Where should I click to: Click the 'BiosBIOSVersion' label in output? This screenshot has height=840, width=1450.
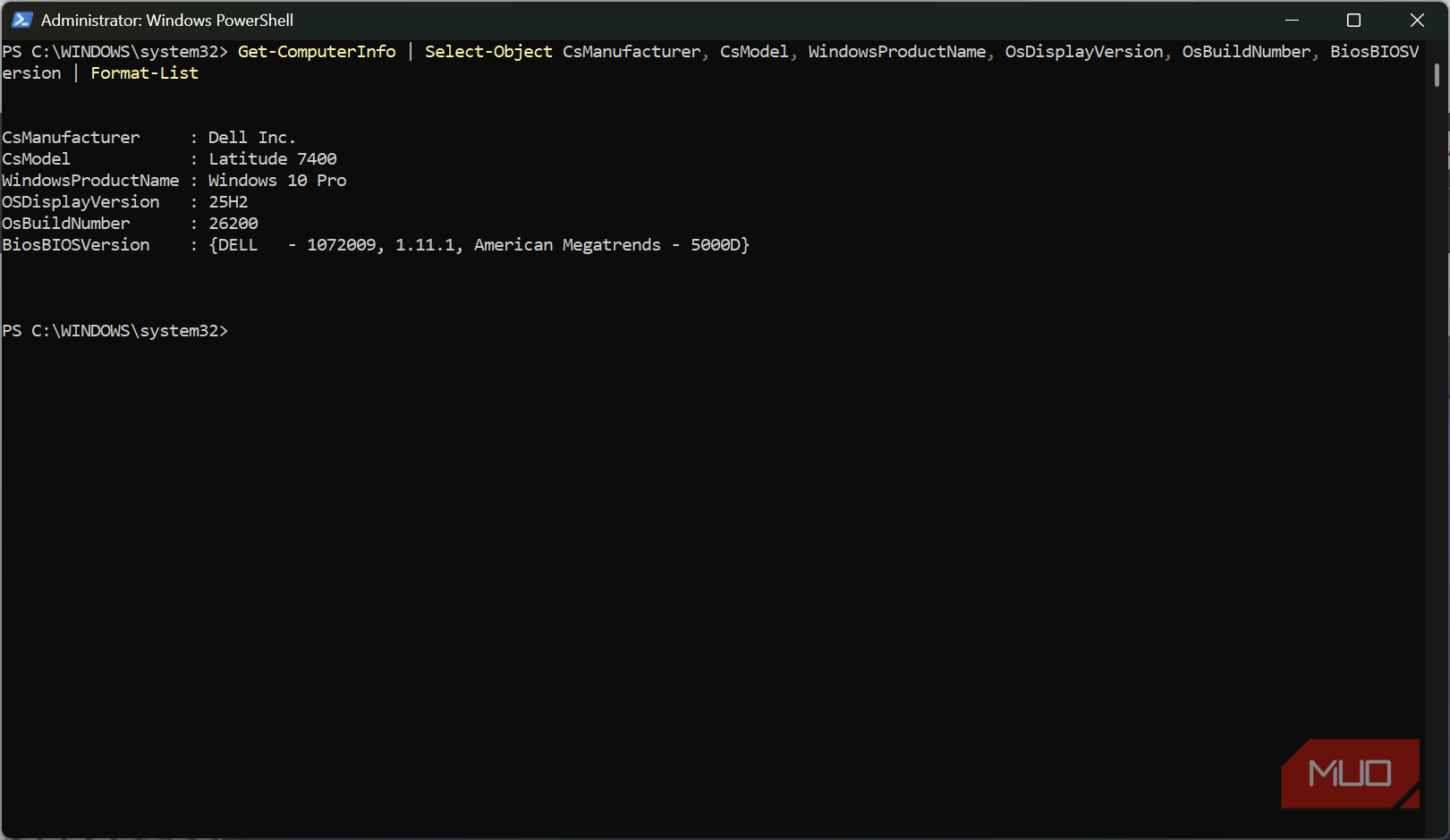point(76,245)
